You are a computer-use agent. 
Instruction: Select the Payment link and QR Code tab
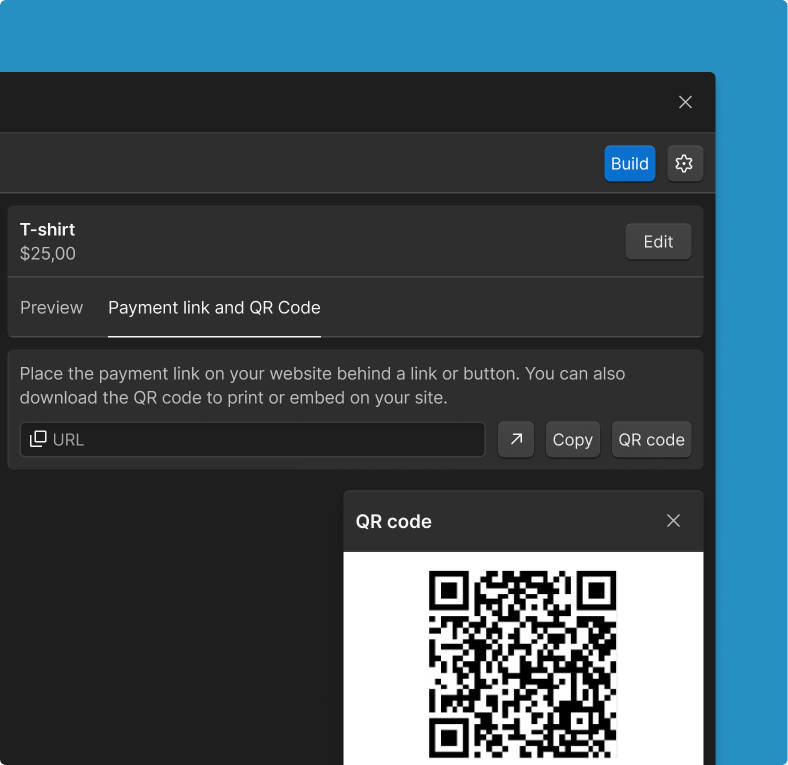tap(214, 308)
